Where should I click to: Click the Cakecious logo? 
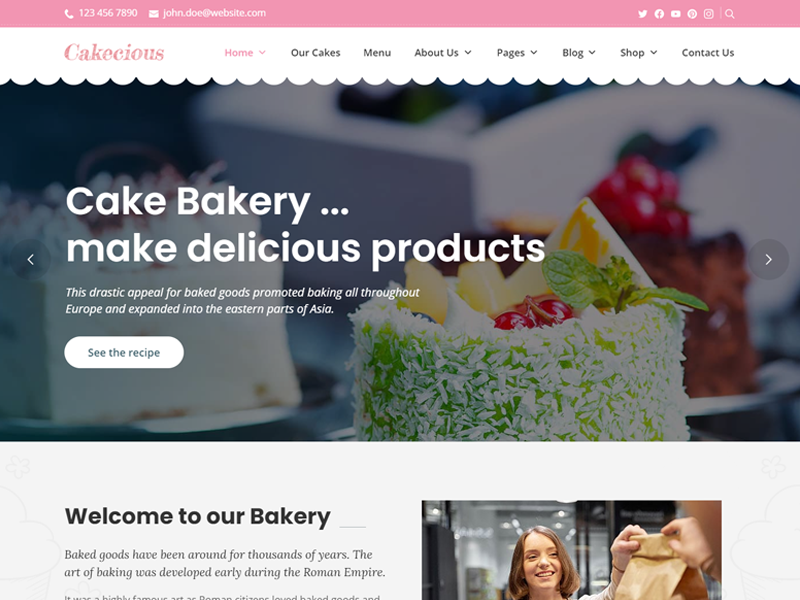(x=114, y=53)
